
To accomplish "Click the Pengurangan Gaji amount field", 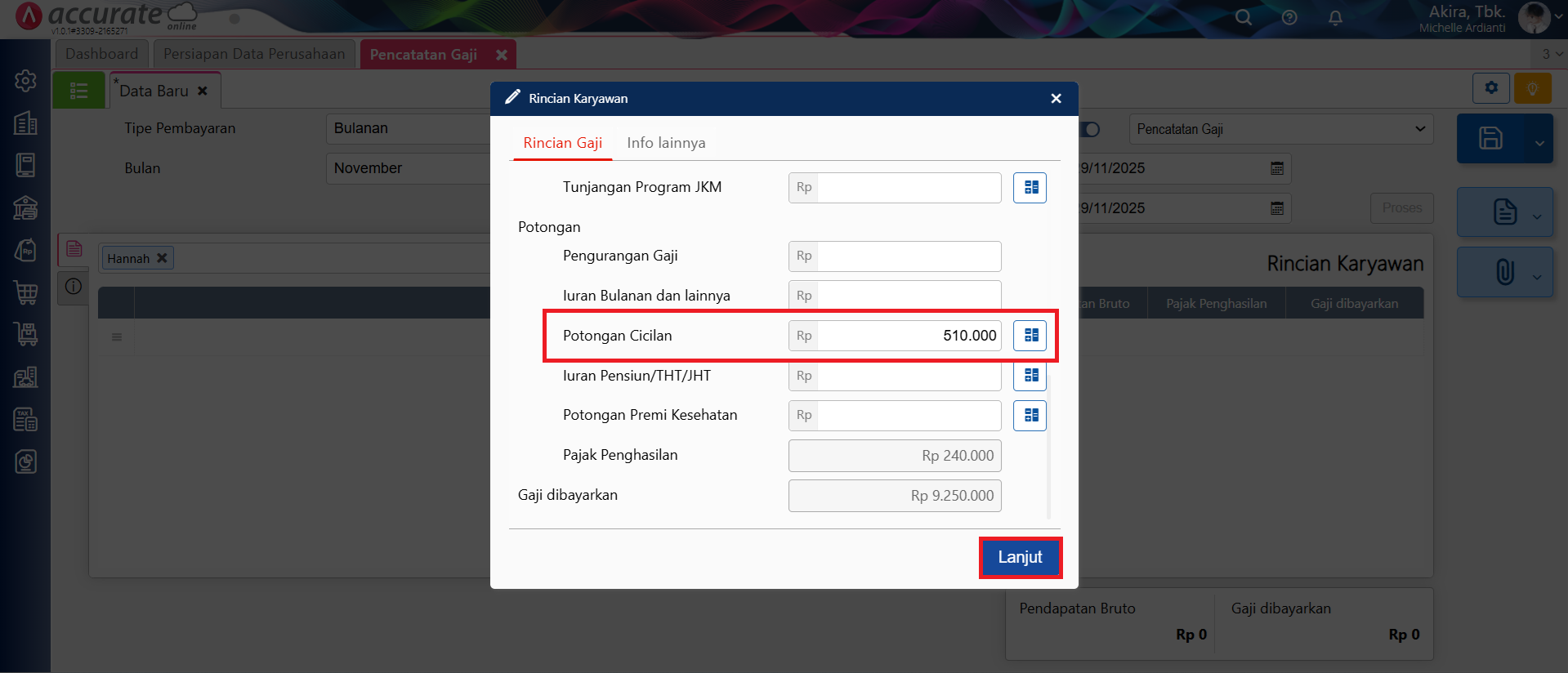I will [907, 256].
